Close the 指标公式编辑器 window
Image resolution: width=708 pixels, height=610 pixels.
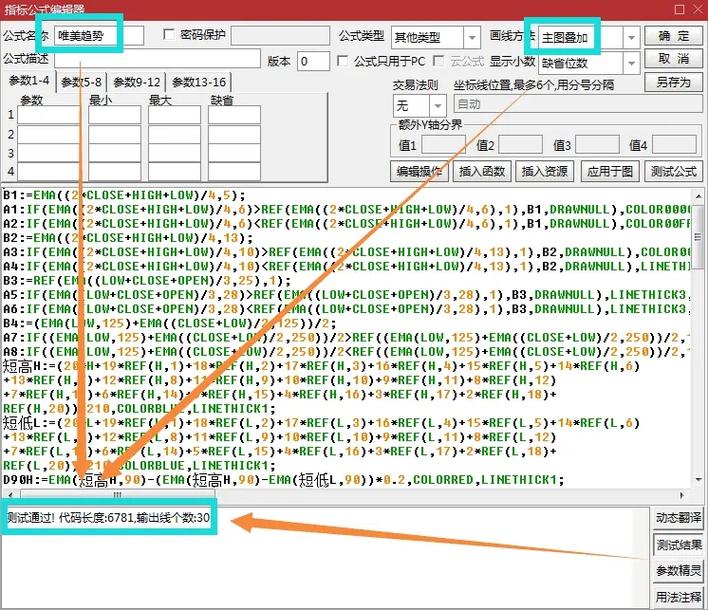pyautogui.click(x=693, y=9)
